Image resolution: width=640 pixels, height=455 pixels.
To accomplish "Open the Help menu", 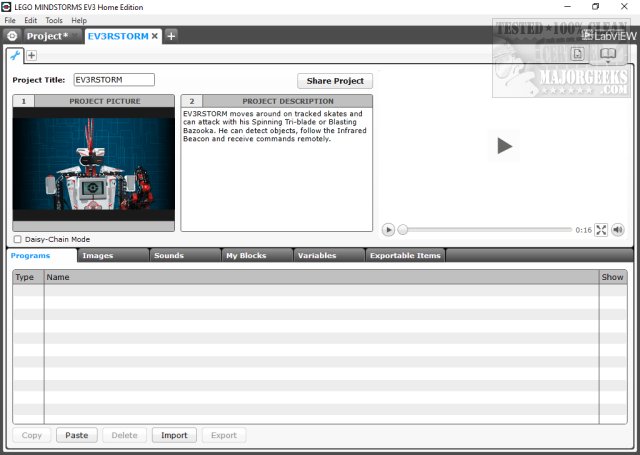I will (x=79, y=20).
